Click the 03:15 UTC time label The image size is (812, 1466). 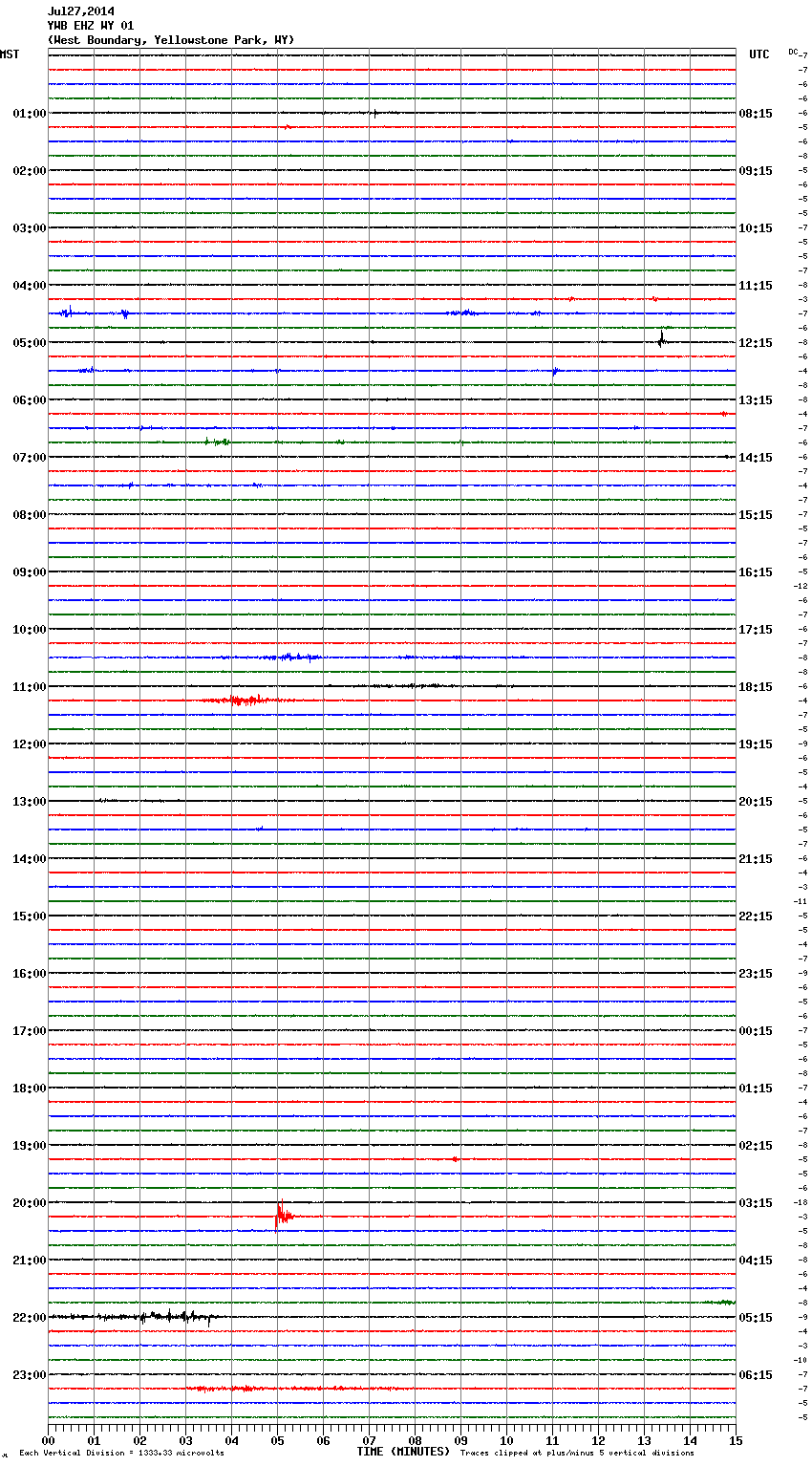(756, 1203)
